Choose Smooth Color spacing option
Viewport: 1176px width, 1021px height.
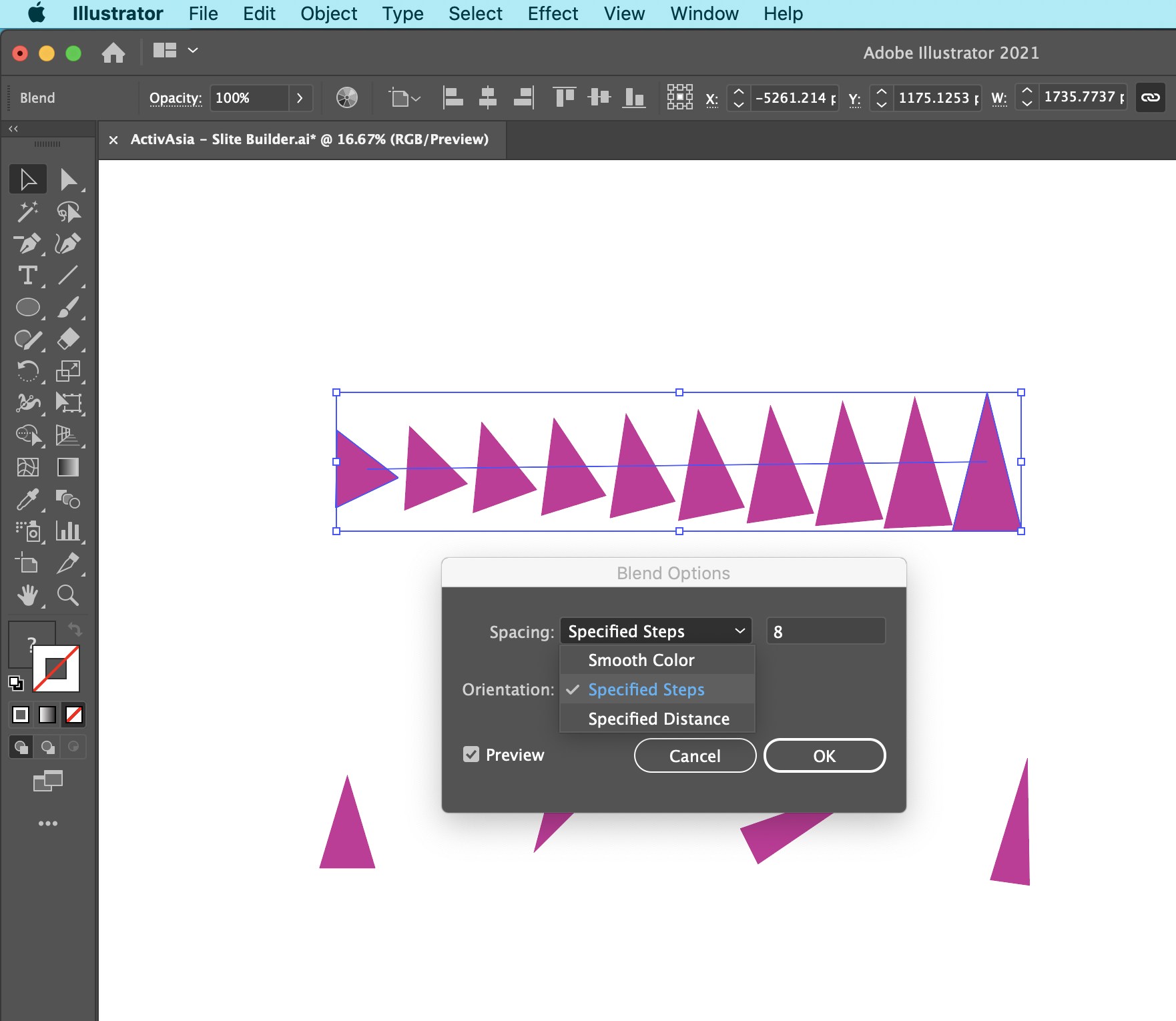click(641, 660)
